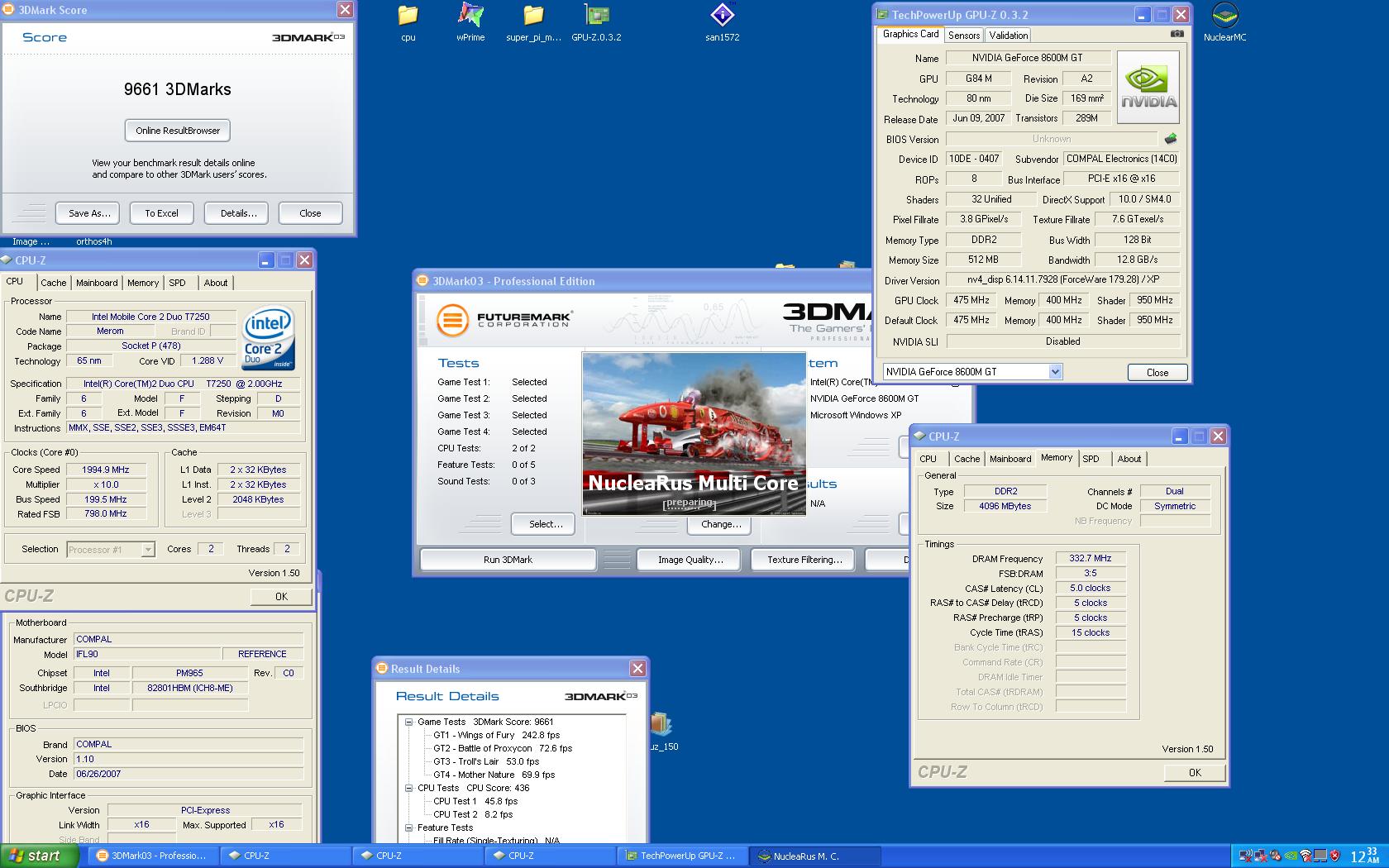Screen dimensions: 1389x868
Task: Open the GPU selector dropdown in GPU-Z
Action: click(x=1055, y=372)
